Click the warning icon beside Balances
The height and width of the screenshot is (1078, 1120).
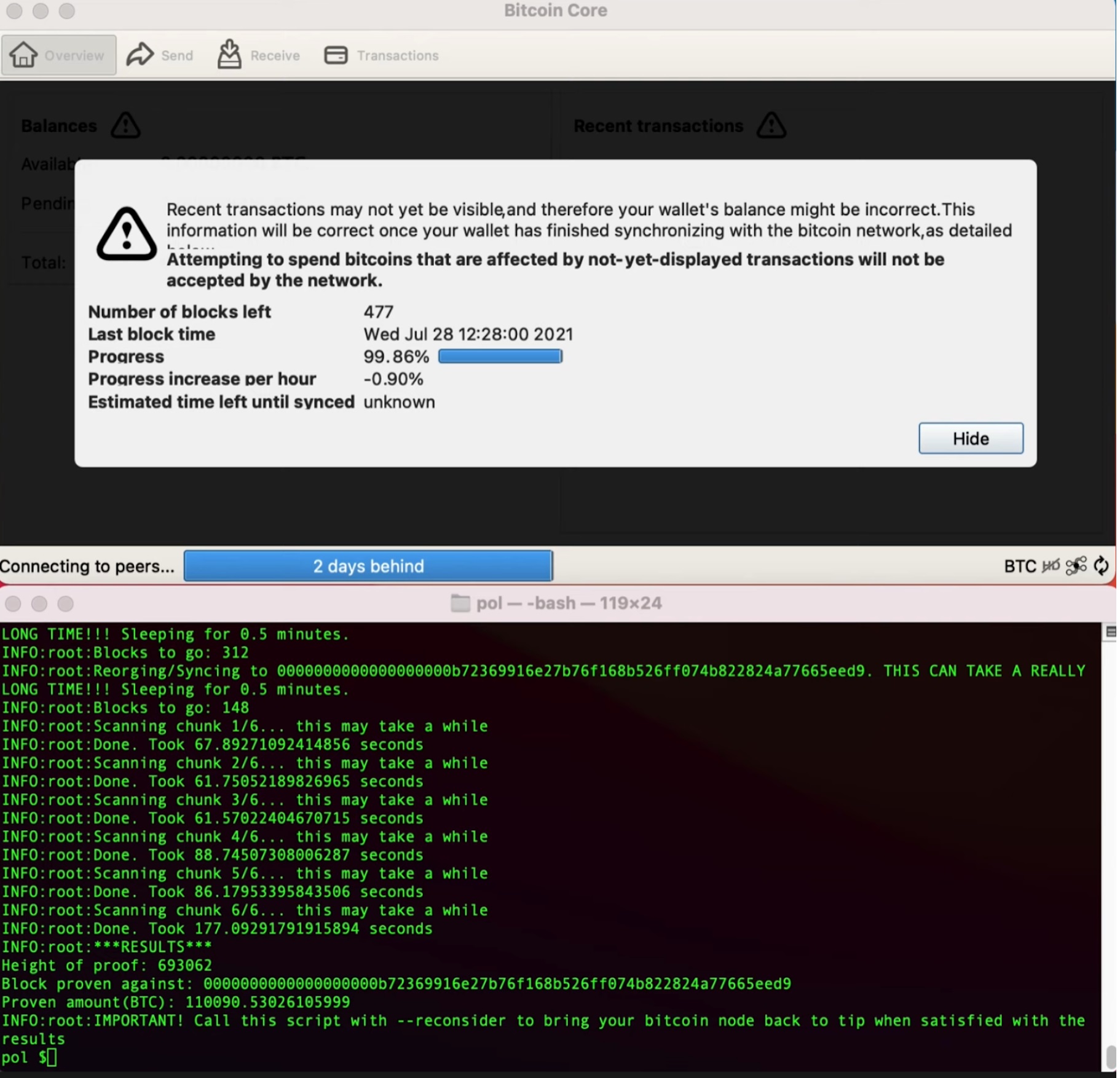(x=125, y=125)
